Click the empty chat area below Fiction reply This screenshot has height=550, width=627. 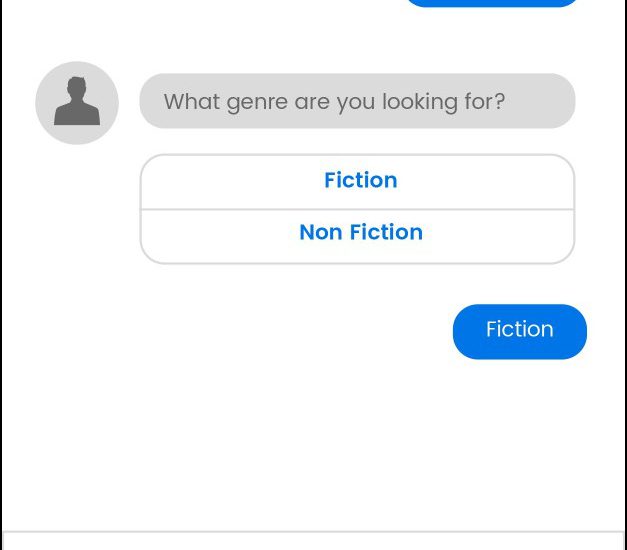tap(314, 444)
